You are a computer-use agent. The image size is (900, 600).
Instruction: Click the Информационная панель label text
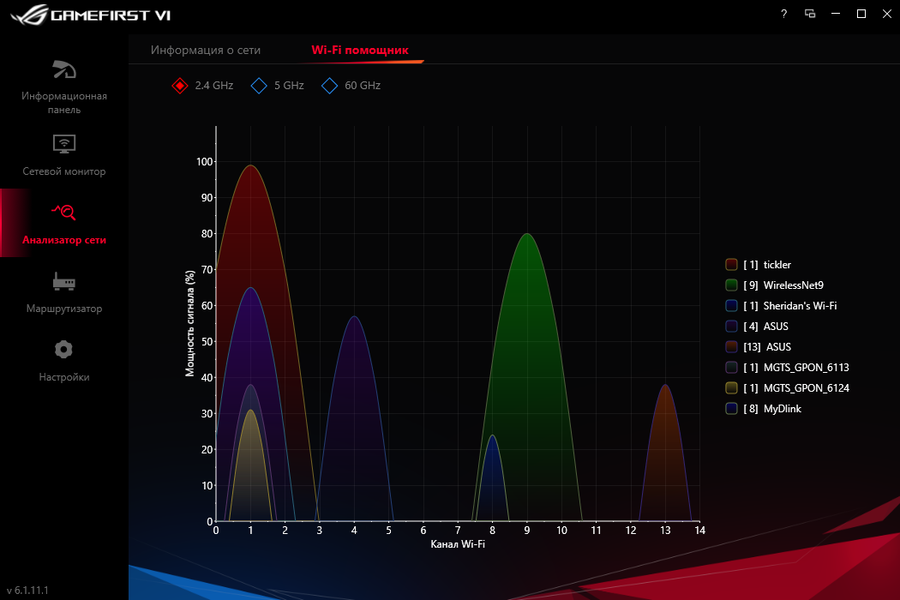[x=64, y=103]
